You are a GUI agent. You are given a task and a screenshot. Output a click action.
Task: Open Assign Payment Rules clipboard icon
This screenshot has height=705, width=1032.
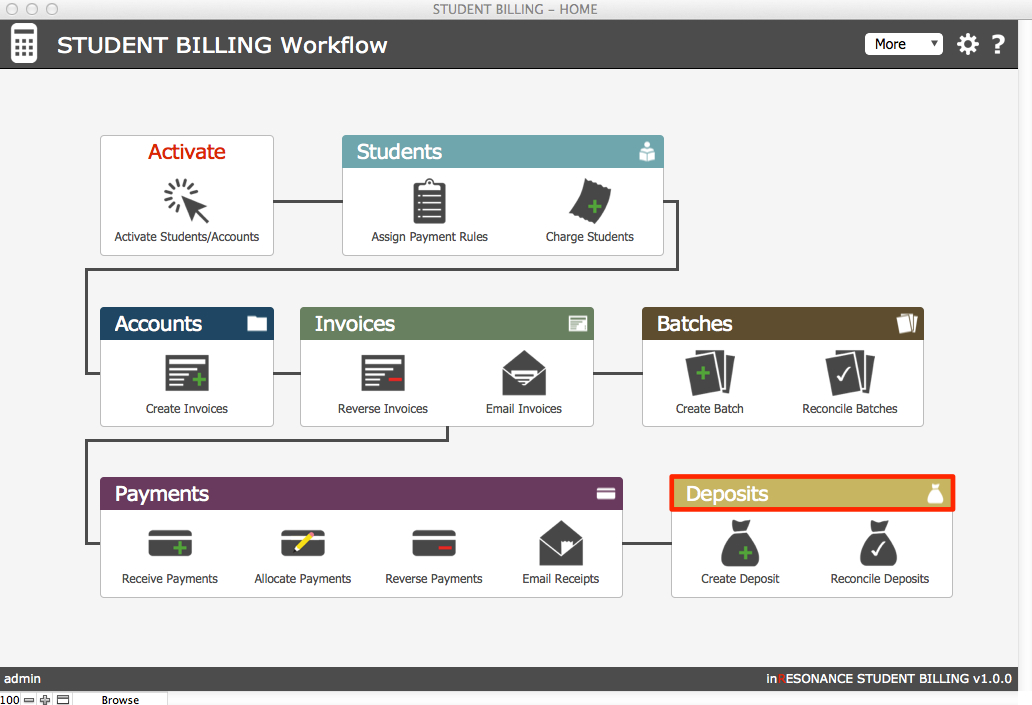click(429, 201)
